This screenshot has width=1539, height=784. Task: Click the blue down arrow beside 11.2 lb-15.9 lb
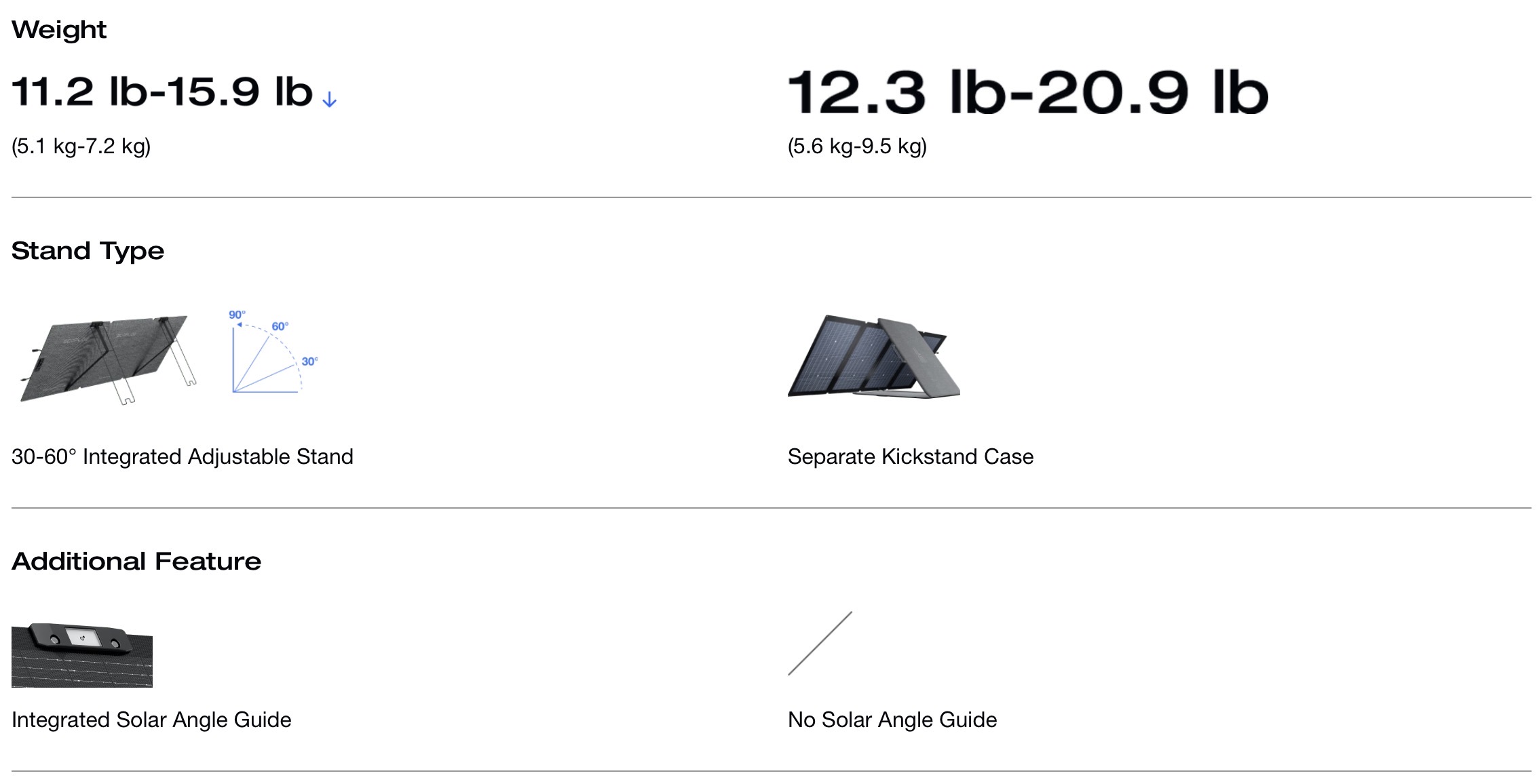coord(329,100)
